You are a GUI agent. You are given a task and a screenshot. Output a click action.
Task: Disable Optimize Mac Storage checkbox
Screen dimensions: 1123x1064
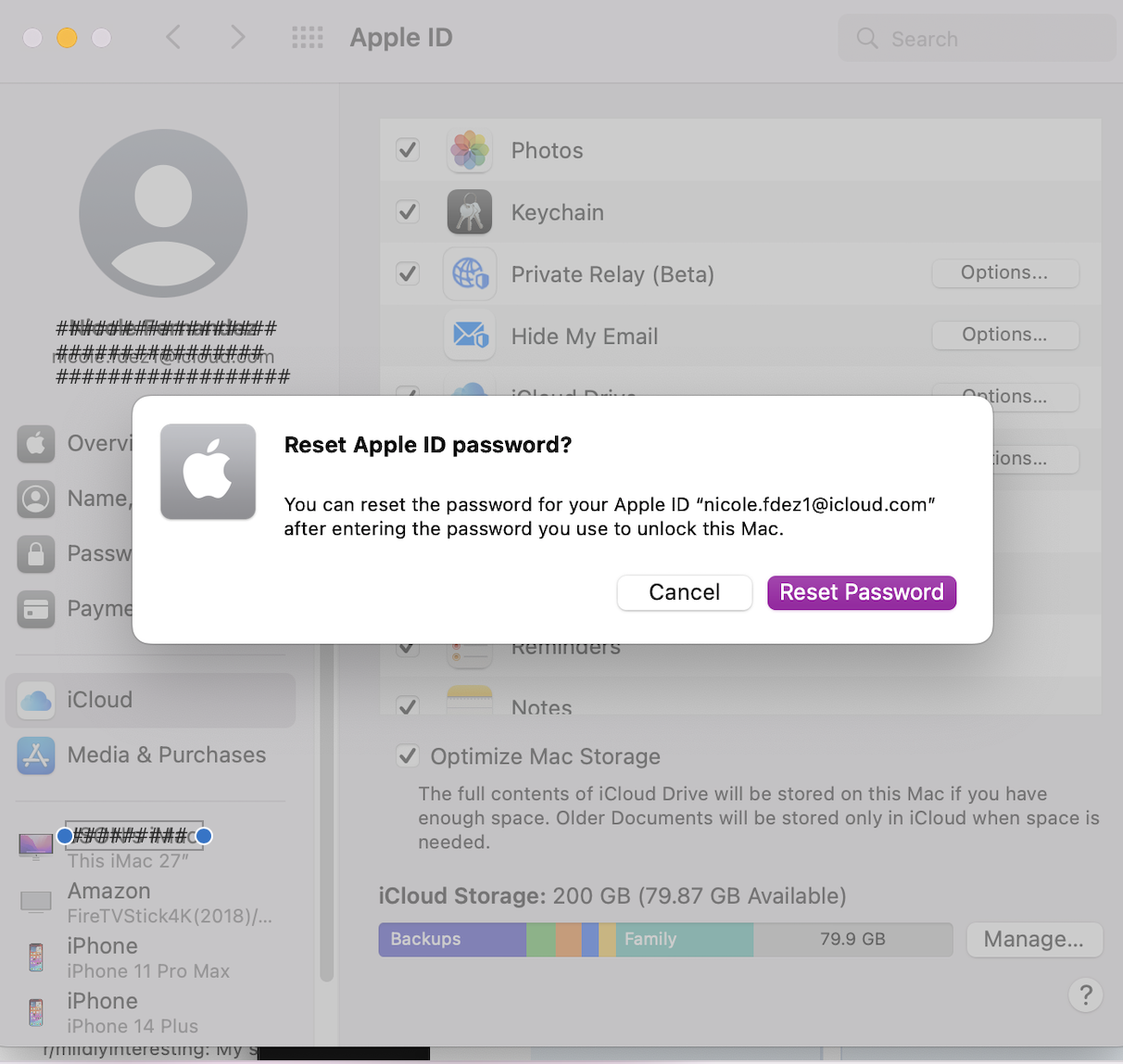(408, 755)
